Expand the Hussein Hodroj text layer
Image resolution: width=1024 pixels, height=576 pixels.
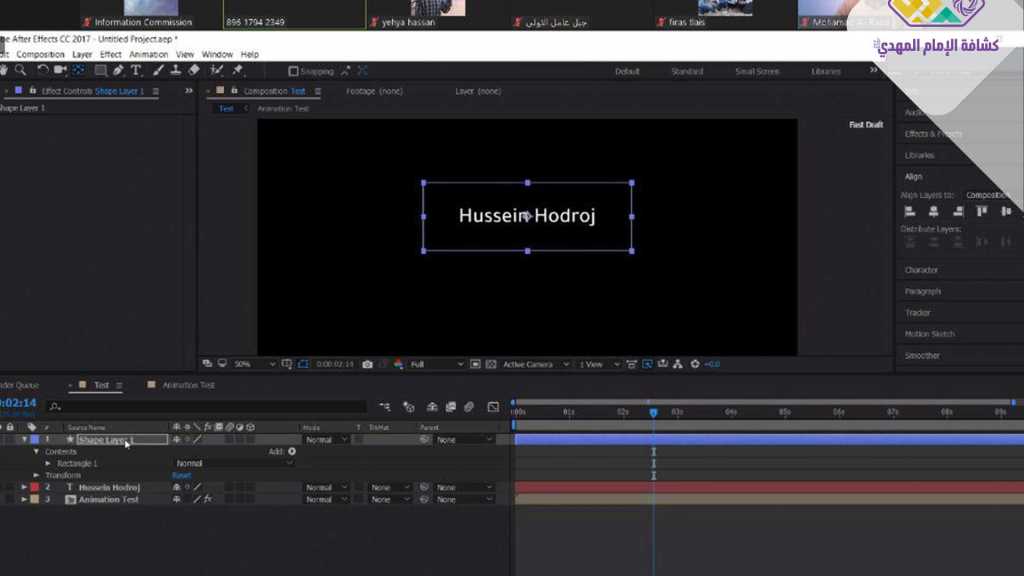click(x=24, y=488)
